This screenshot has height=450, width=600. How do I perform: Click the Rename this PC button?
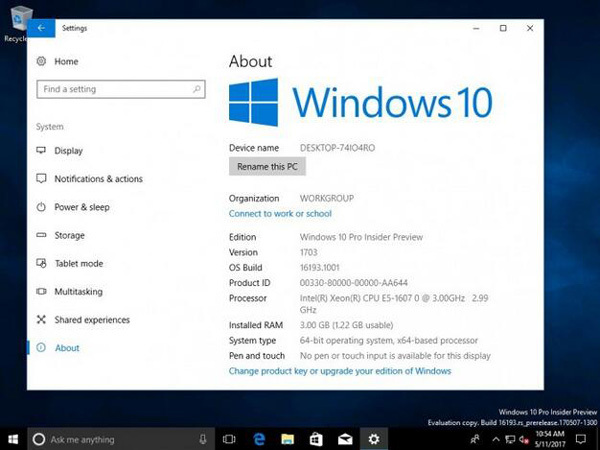[267, 166]
